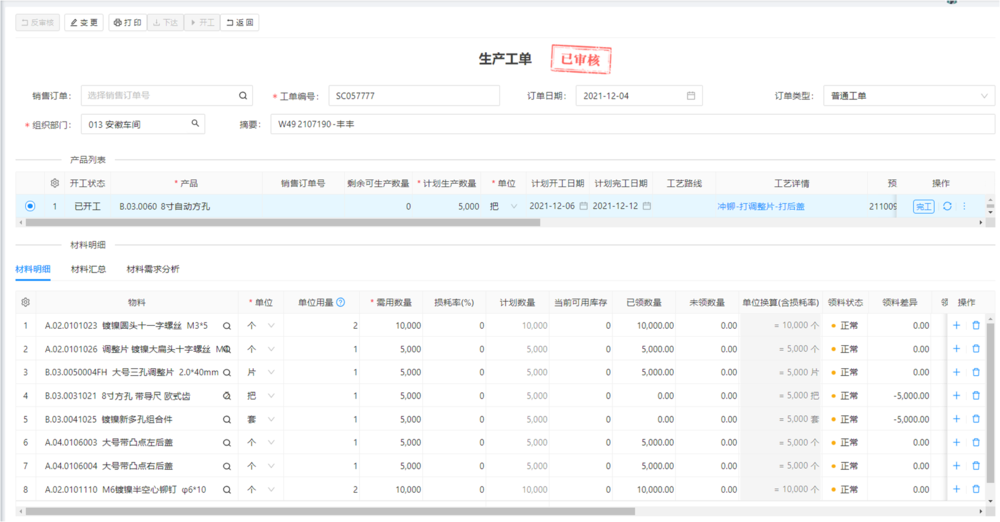
Task: Delete material row B.03.0050004FH
Action: [x=976, y=373]
